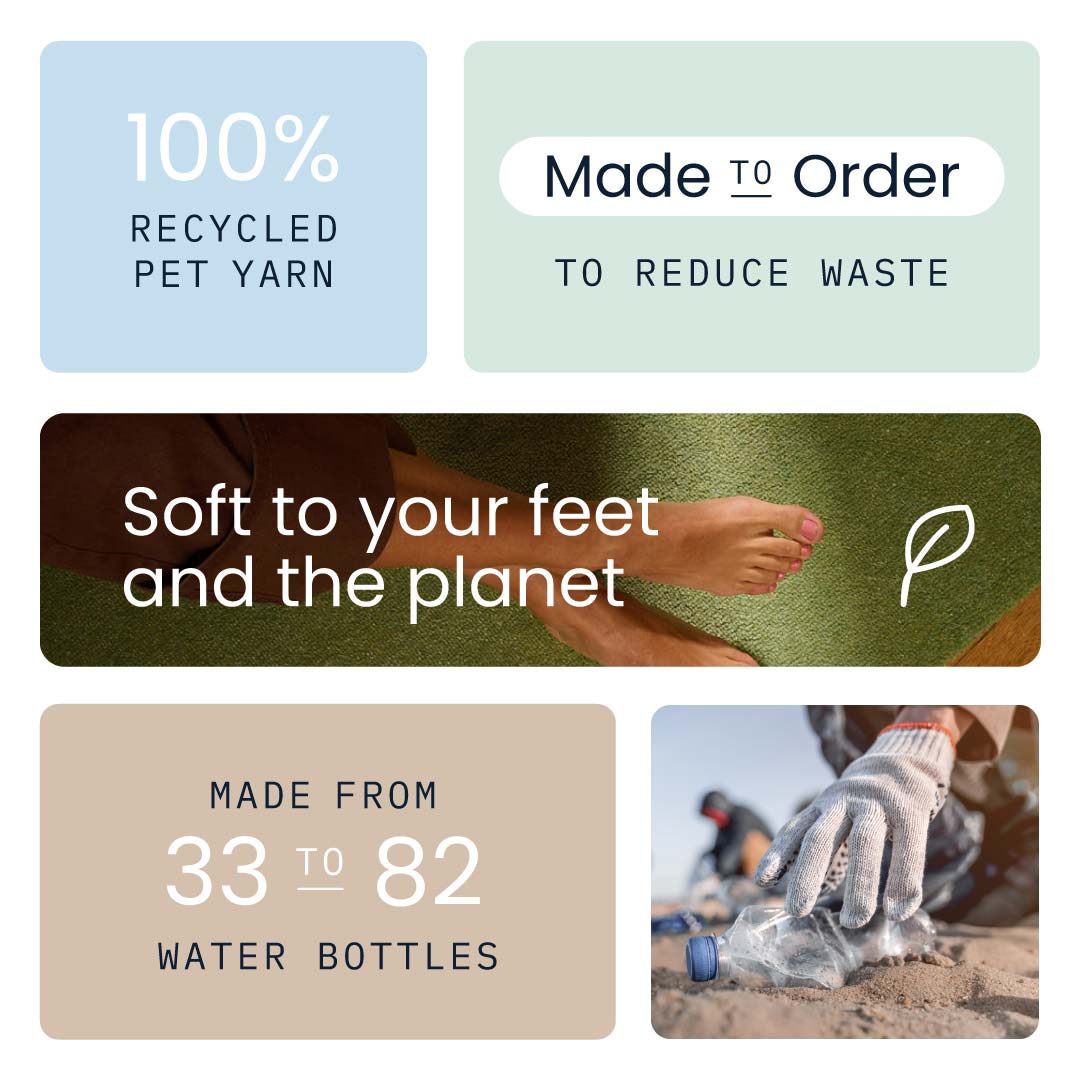Click the Soft to your feet headline
Viewport: 1080px width, 1080px height.
coord(391,547)
